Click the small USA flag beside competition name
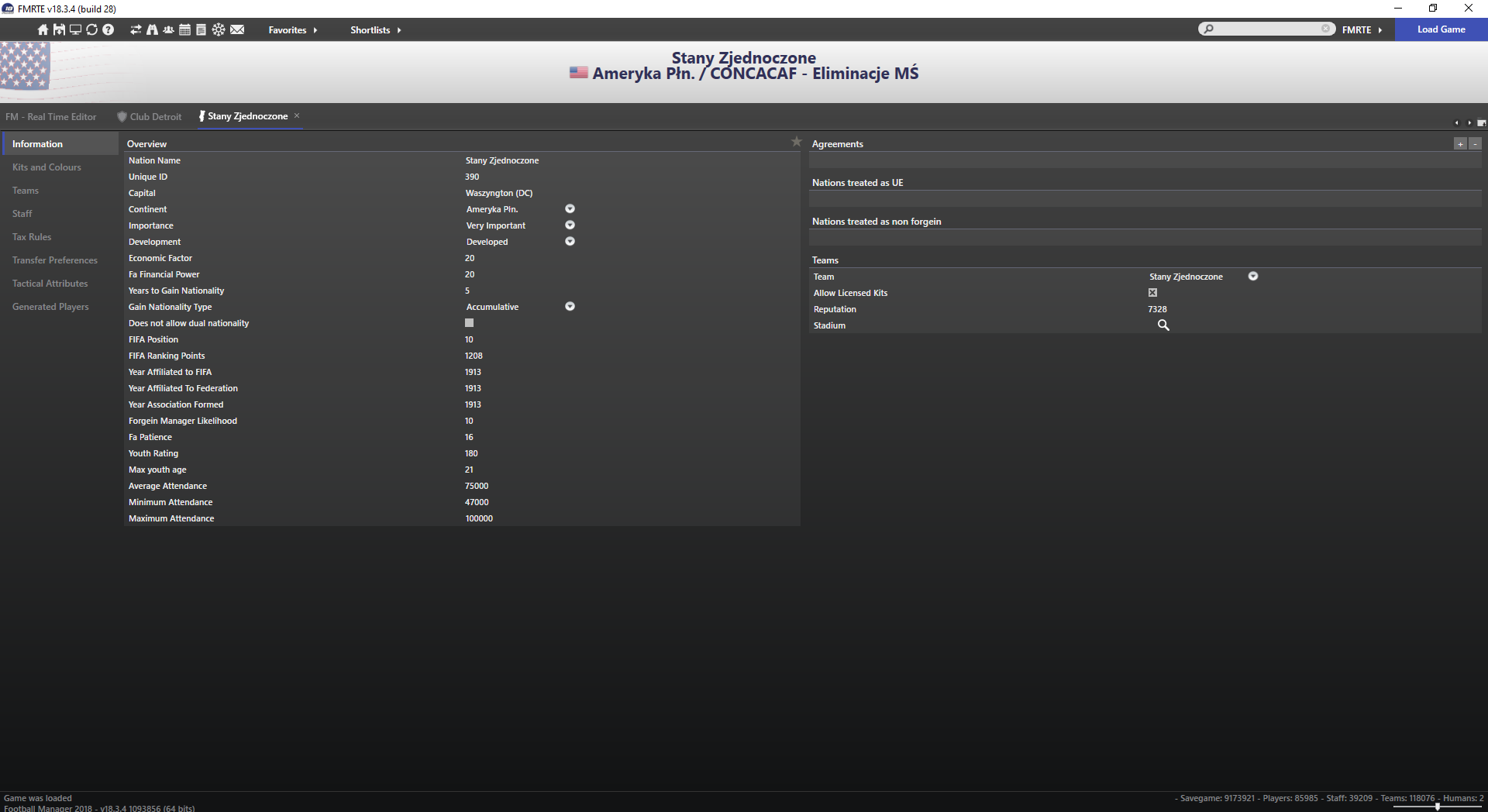The image size is (1488, 812). click(578, 73)
